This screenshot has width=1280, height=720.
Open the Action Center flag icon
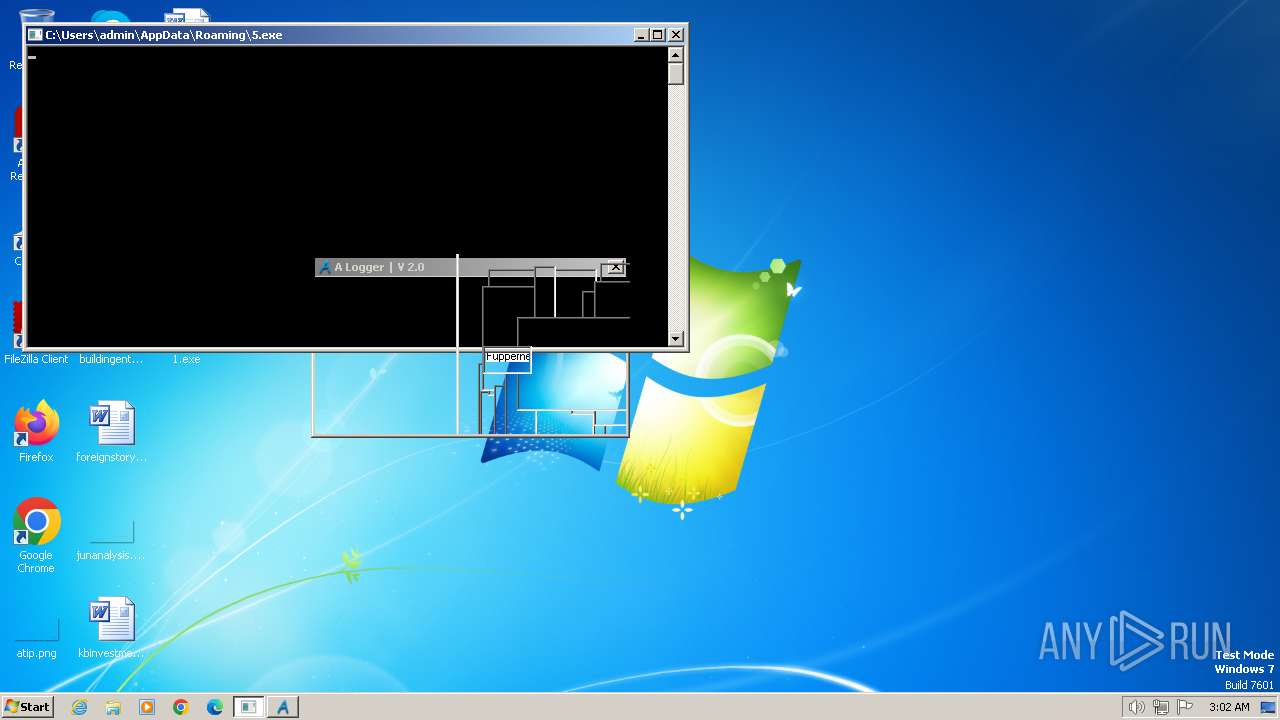coord(1185,707)
